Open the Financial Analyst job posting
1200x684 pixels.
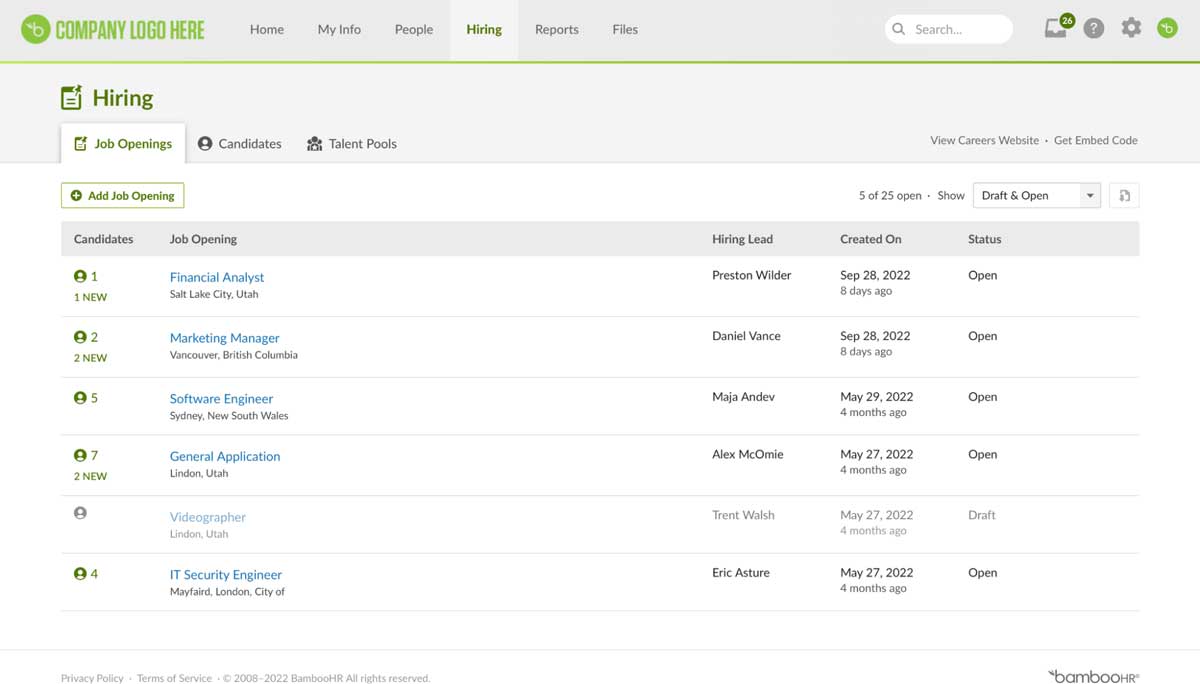pos(216,277)
